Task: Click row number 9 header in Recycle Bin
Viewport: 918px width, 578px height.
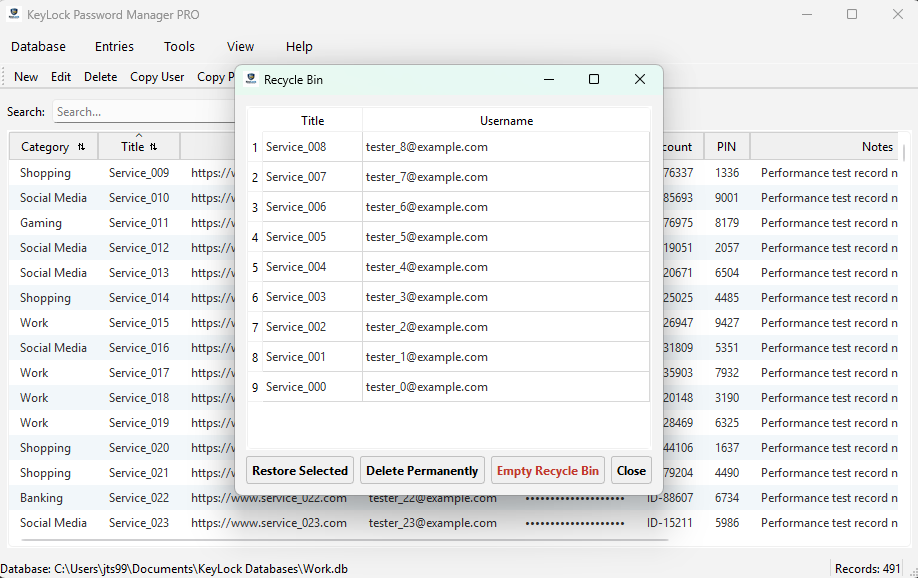Action: coord(255,387)
